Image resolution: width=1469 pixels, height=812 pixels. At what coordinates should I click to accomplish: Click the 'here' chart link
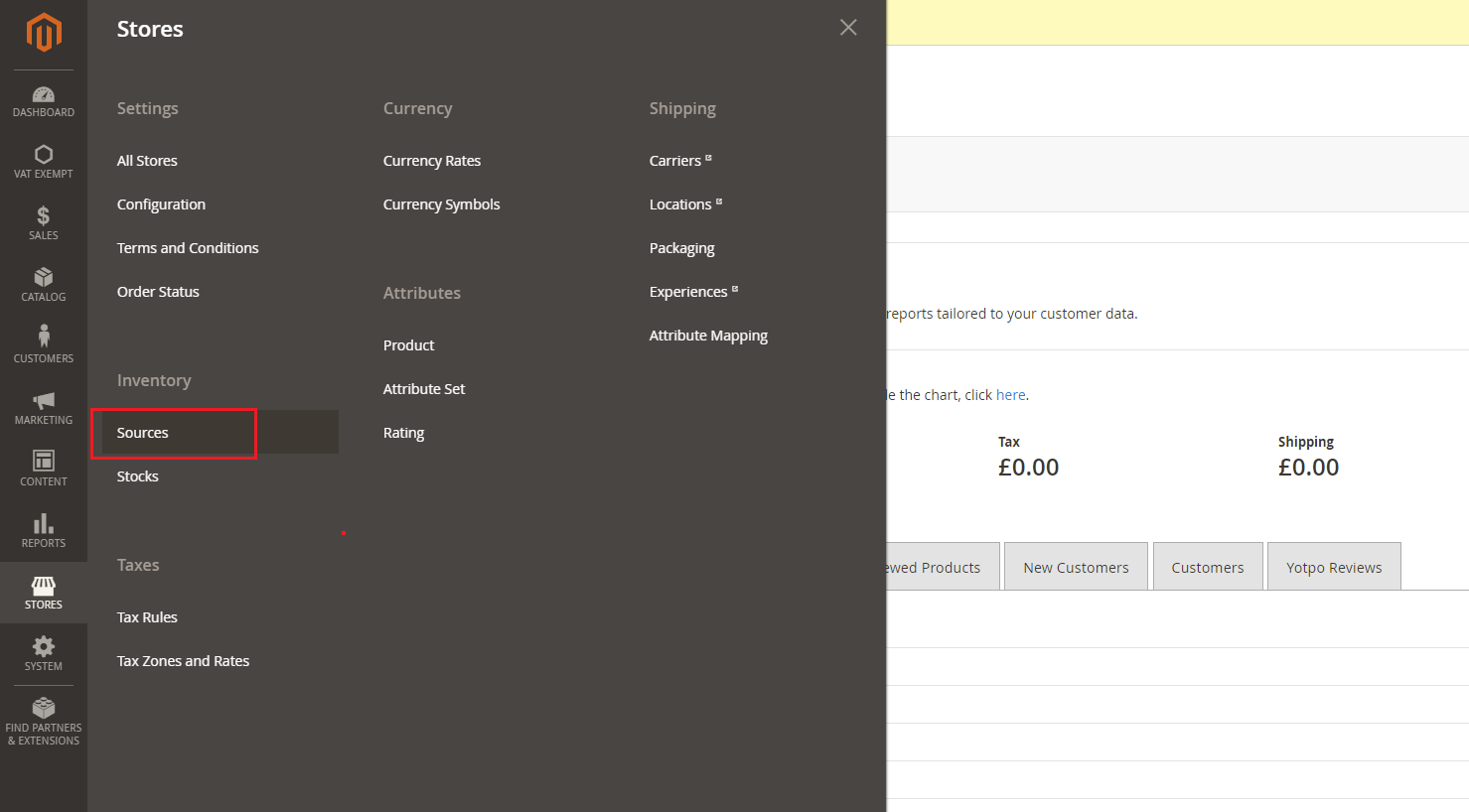coord(1010,395)
